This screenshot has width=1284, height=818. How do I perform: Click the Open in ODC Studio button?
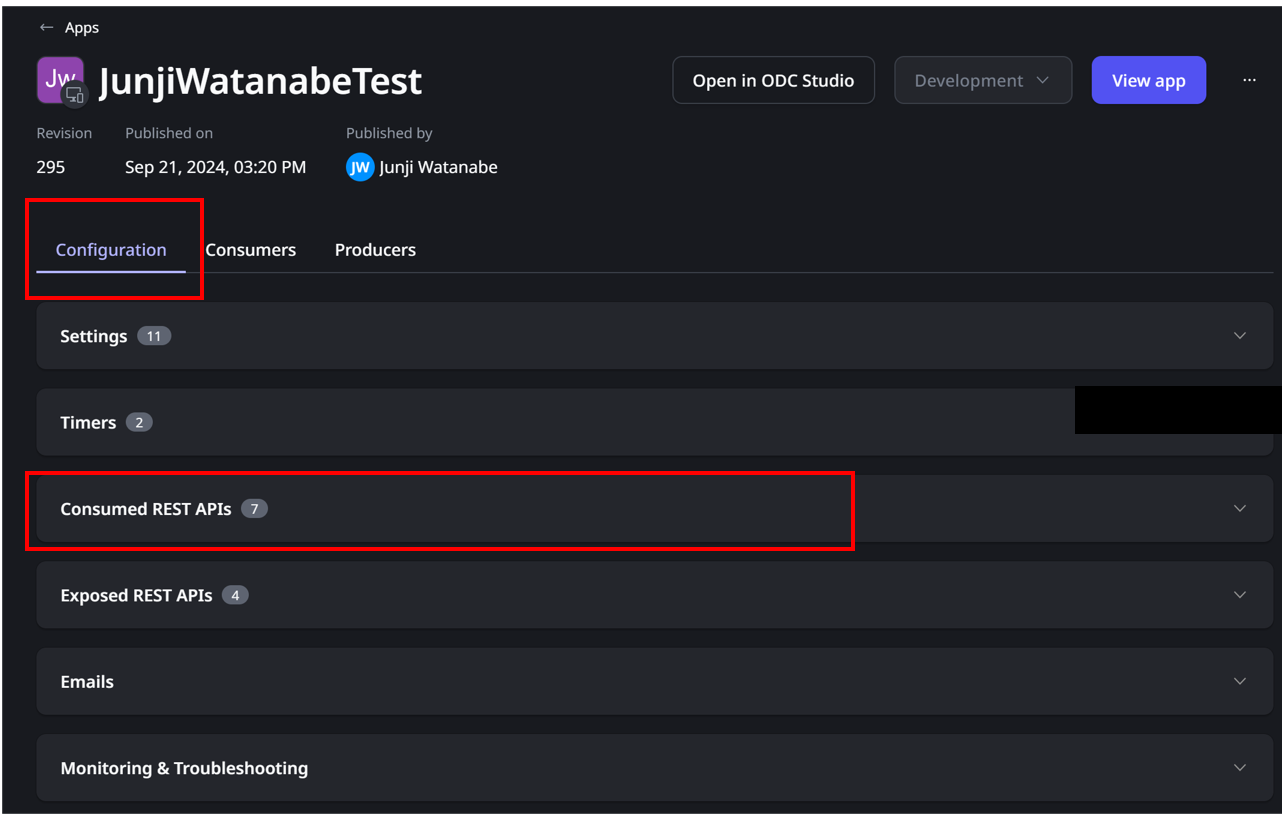[773, 80]
